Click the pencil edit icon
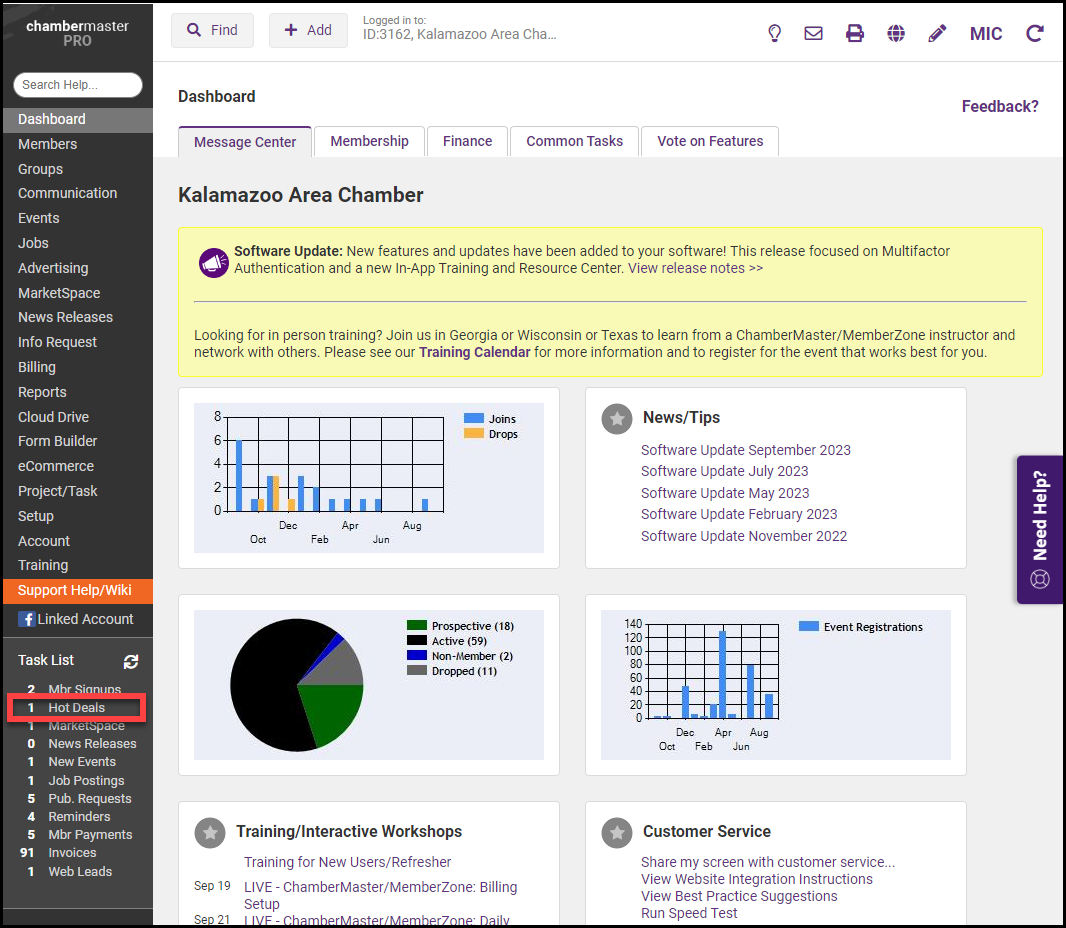The image size is (1066, 928). [x=938, y=33]
